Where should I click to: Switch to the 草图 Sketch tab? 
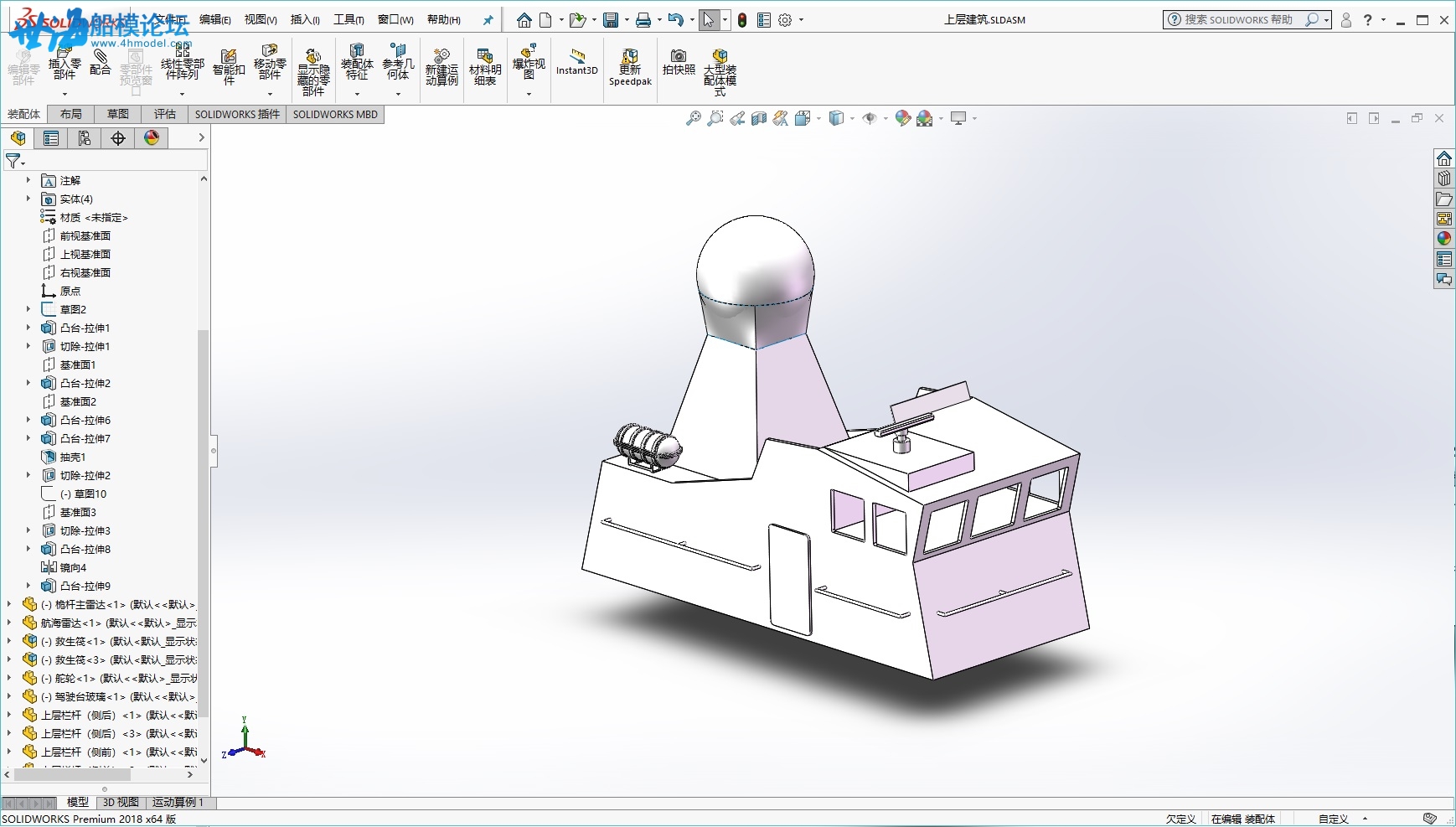[118, 114]
